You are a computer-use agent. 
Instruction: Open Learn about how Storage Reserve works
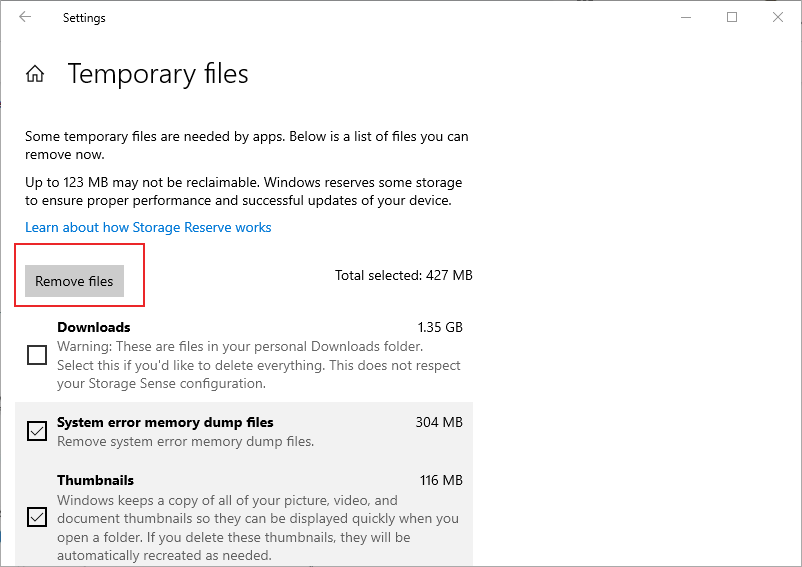click(148, 227)
